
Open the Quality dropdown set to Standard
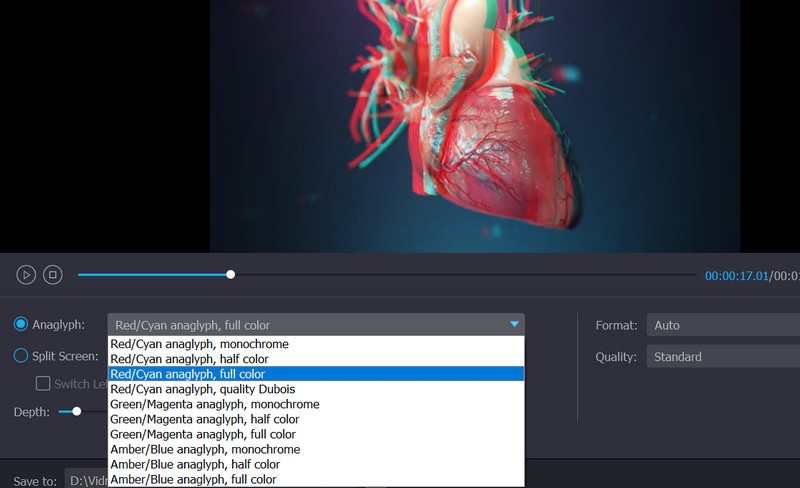[722, 357]
